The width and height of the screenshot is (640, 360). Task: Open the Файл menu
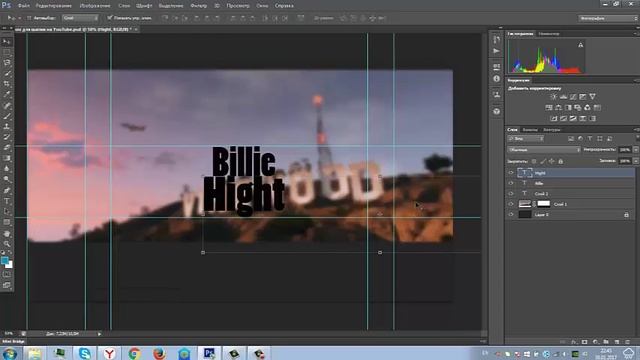pos(23,6)
